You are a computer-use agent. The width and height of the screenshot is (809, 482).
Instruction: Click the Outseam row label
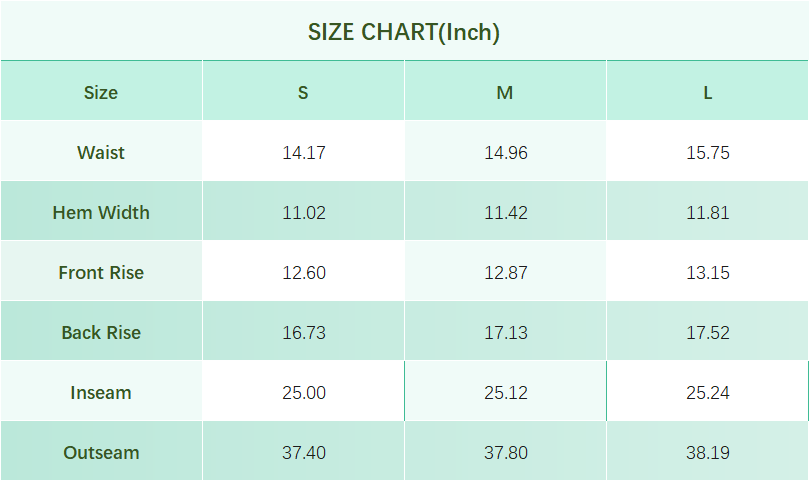point(101,453)
